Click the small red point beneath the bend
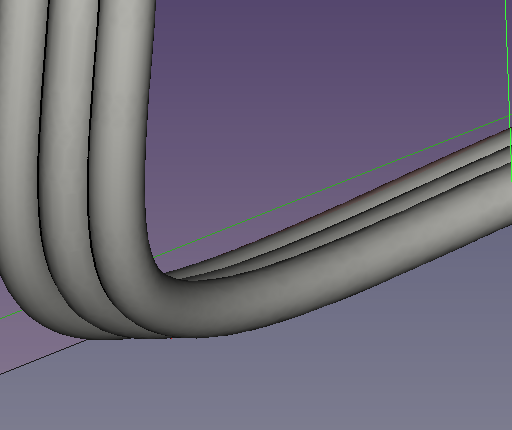 (171, 338)
